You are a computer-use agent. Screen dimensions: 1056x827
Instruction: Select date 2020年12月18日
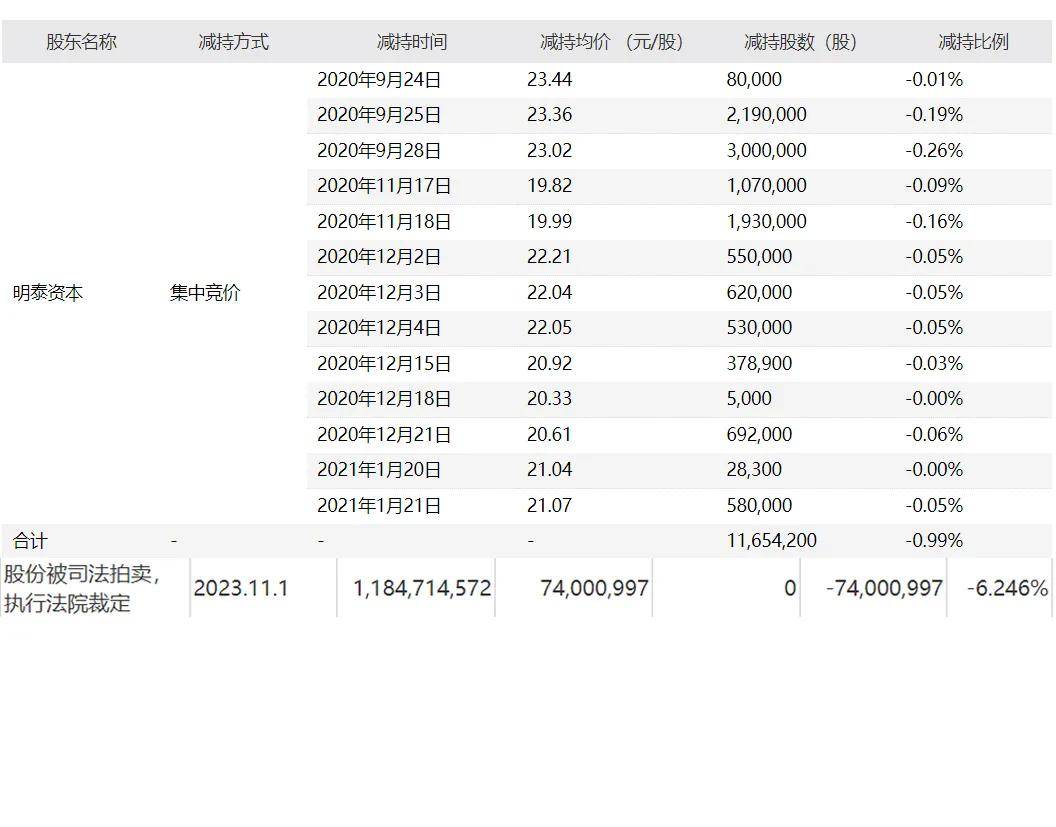tap(384, 398)
